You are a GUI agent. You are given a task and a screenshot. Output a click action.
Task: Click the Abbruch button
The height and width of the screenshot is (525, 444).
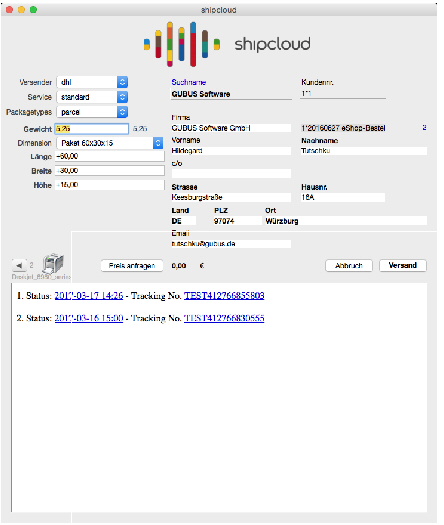pyautogui.click(x=349, y=266)
